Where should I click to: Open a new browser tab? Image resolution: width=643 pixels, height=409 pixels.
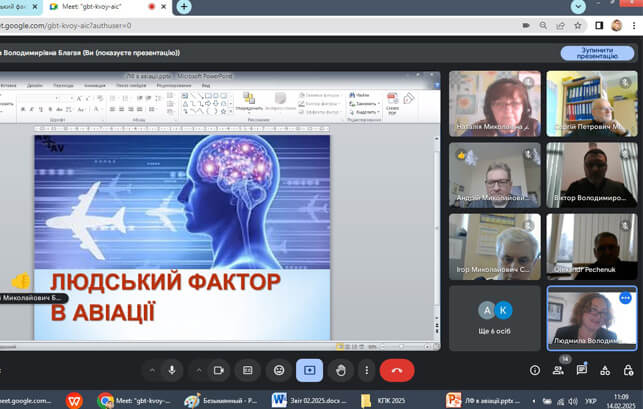tap(184, 6)
